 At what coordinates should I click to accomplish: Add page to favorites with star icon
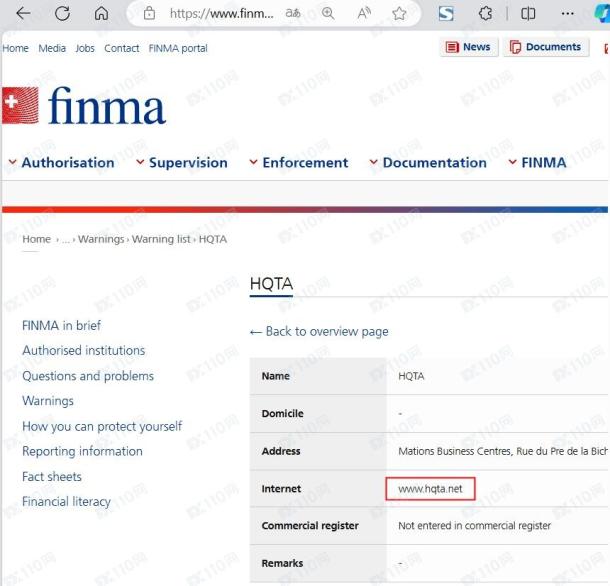(x=399, y=14)
